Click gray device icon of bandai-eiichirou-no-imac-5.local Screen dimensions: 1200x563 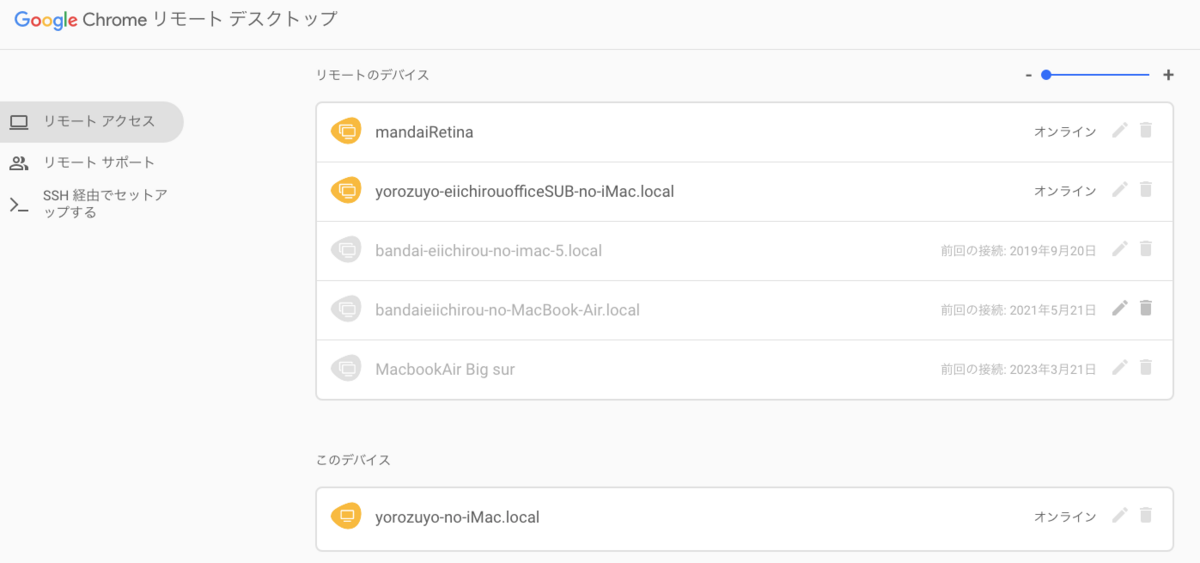click(x=346, y=250)
